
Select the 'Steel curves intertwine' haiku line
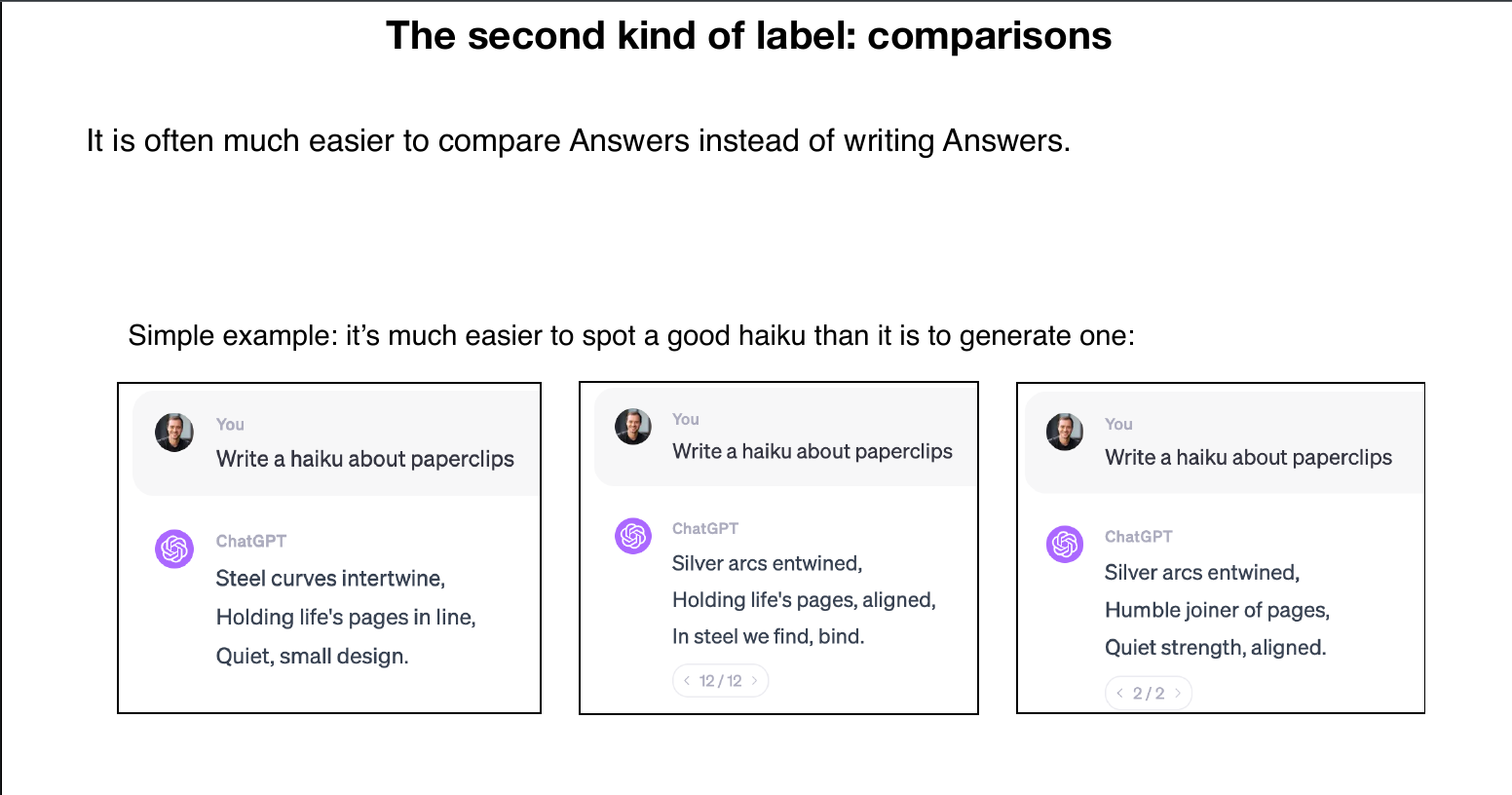(330, 579)
